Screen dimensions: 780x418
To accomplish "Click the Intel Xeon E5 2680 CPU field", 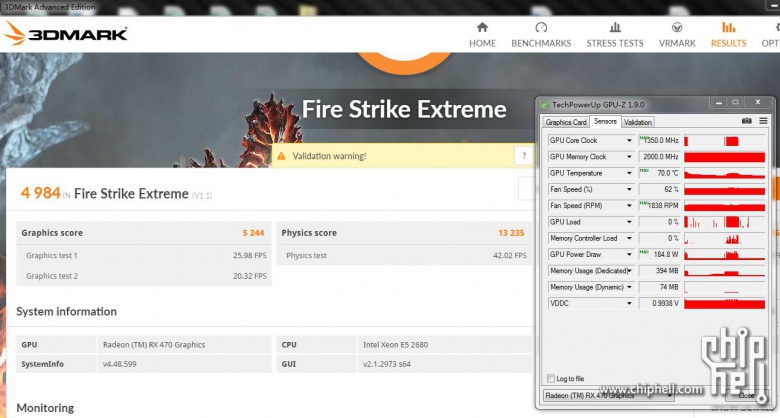I will click(445, 344).
